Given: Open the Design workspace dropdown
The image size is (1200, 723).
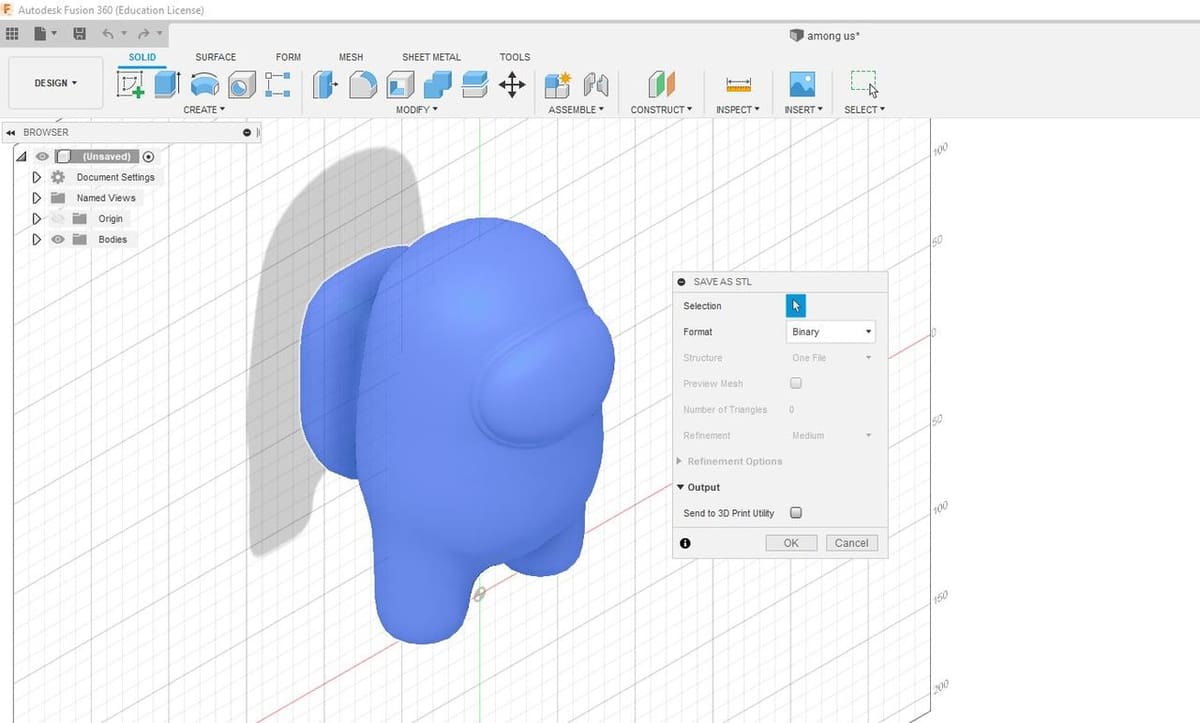Looking at the screenshot, I should click(56, 83).
